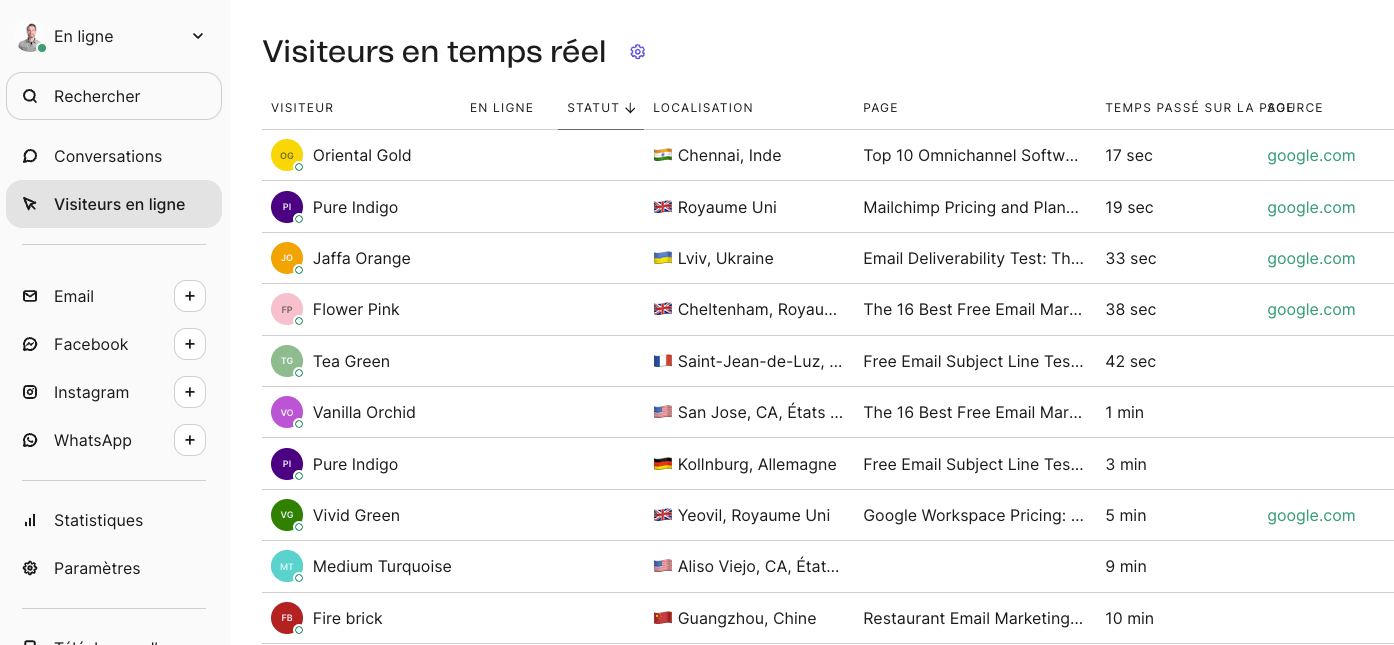Click the Rechercher search field

pyautogui.click(x=114, y=96)
